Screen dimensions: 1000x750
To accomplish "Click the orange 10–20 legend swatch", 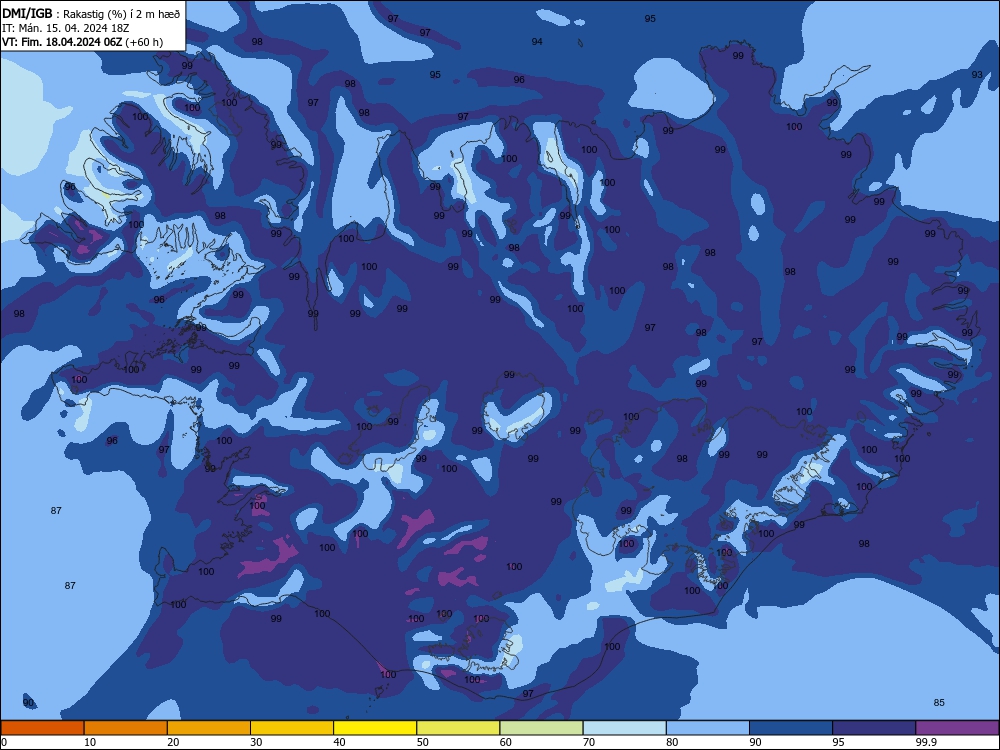I will click(x=126, y=728).
